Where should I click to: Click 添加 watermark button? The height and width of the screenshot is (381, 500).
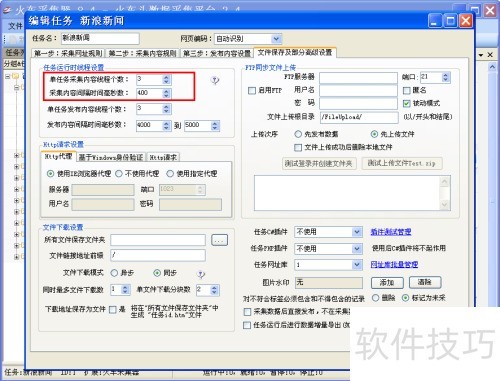(387, 283)
